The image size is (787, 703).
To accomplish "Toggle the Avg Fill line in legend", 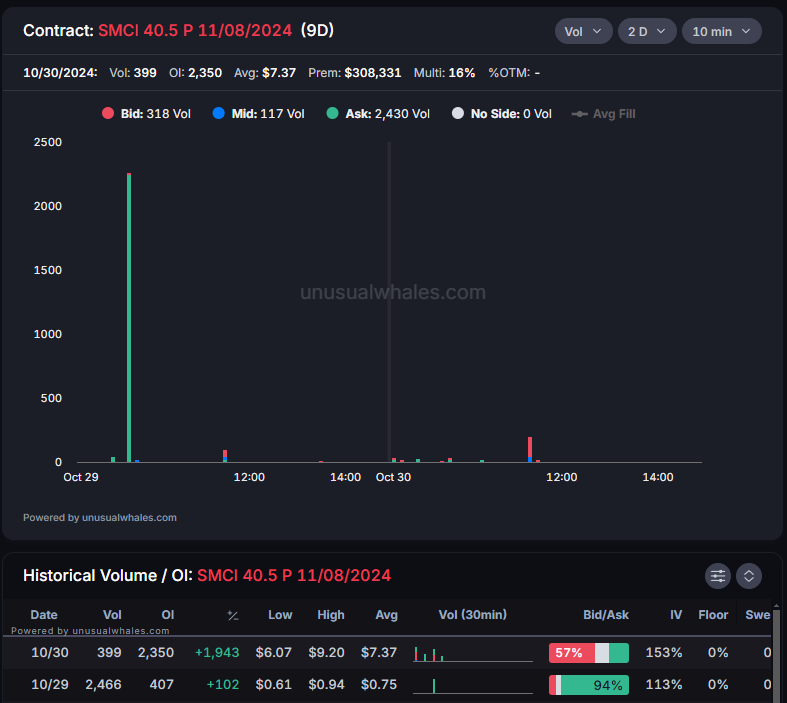I will pos(603,114).
